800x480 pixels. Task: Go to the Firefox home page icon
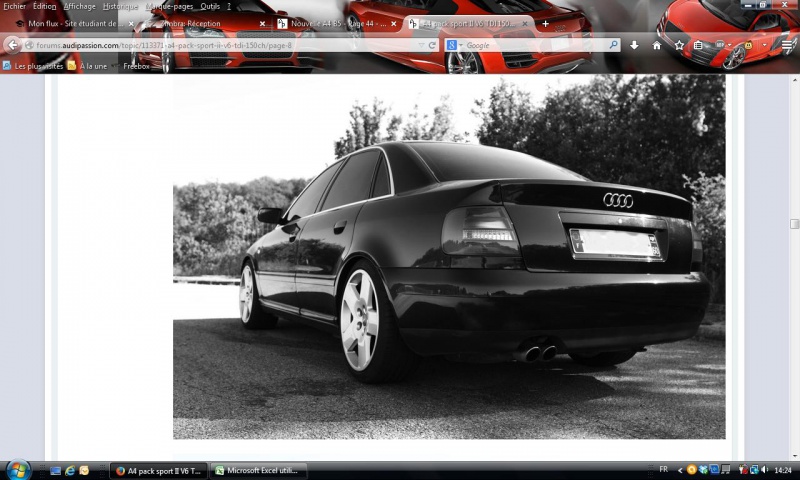point(657,45)
